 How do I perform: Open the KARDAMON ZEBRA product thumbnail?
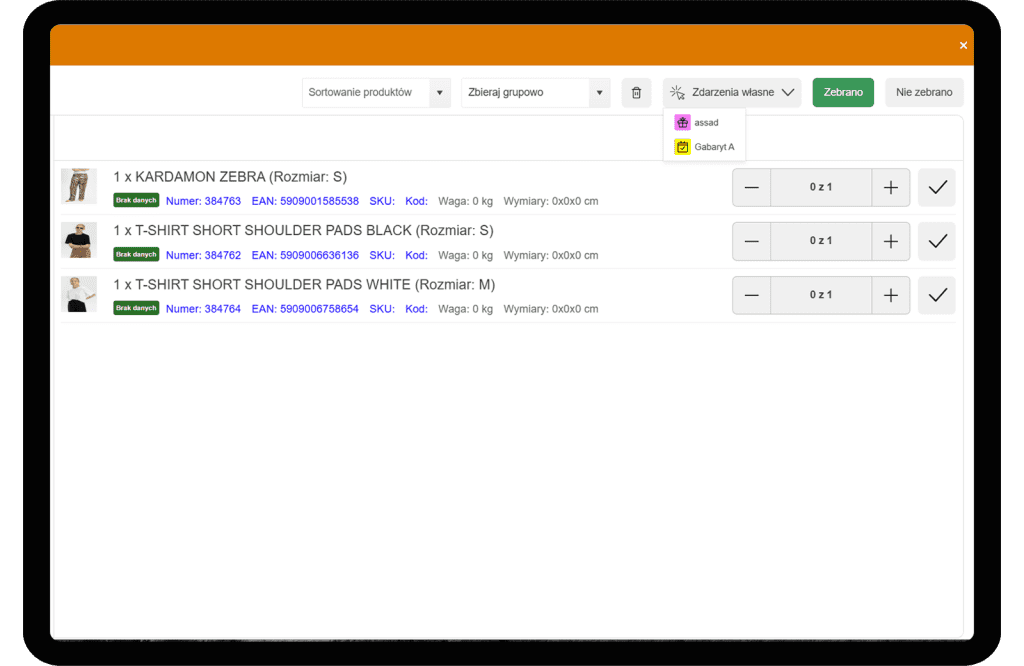pyautogui.click(x=78, y=187)
